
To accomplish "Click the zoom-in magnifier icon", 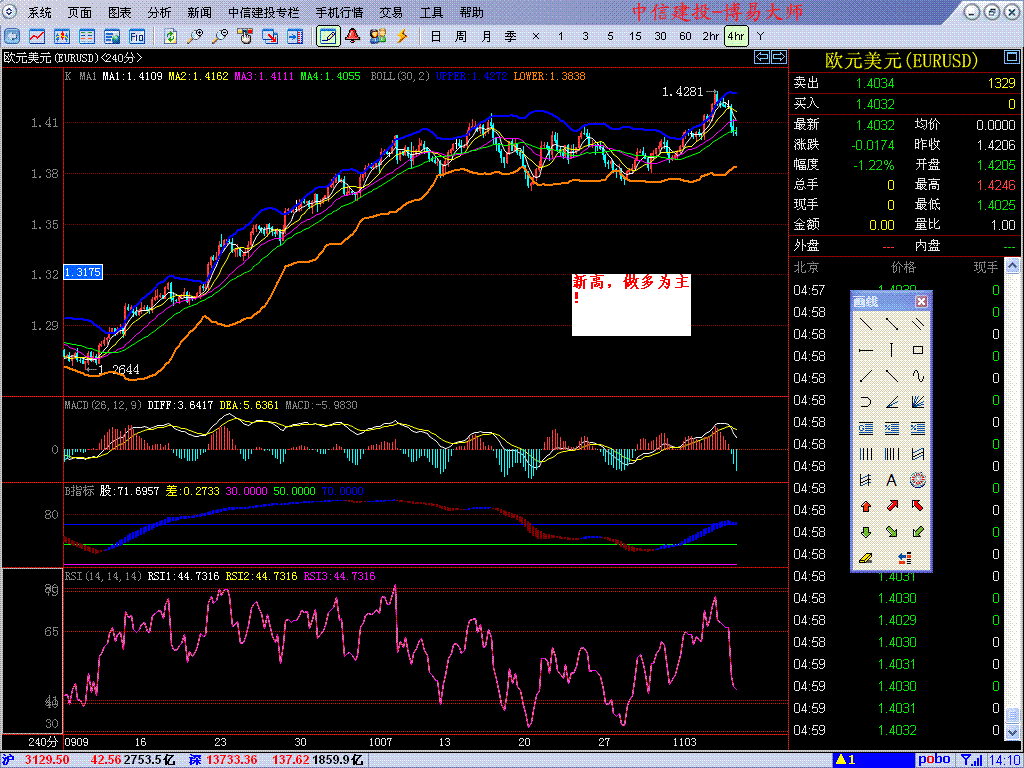I will (195, 36).
